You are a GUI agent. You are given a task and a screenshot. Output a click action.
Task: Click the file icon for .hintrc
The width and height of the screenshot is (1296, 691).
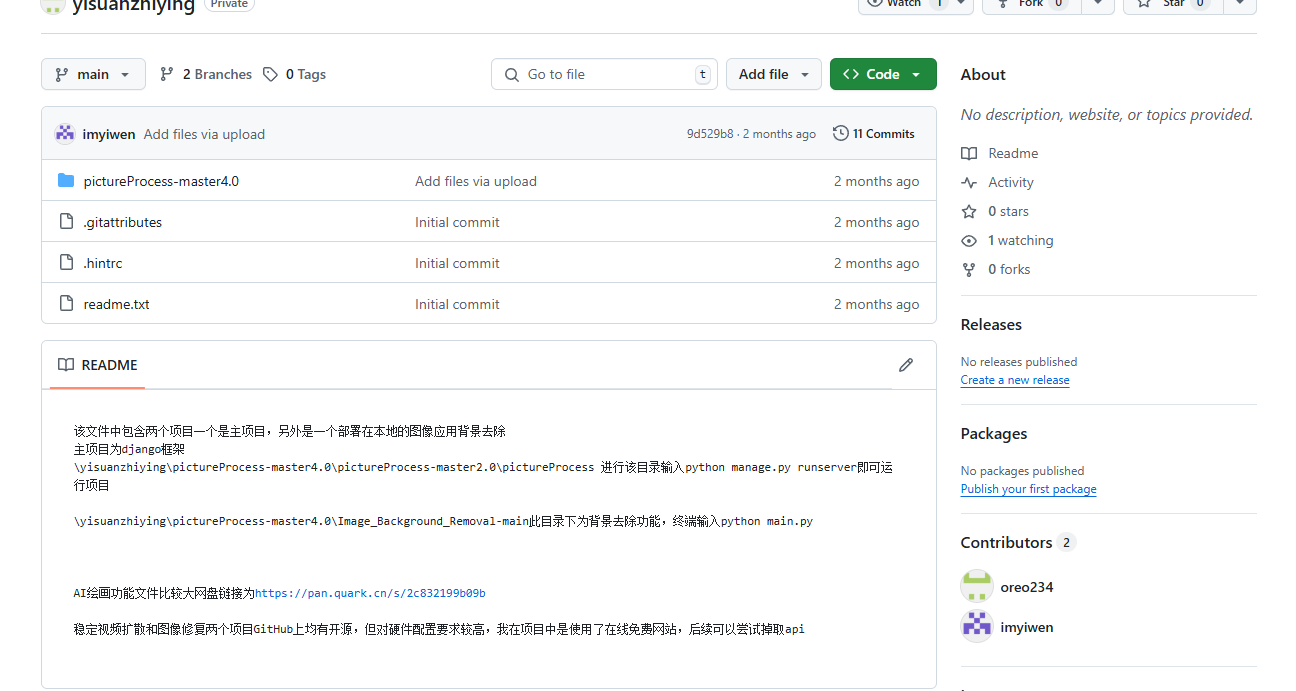point(66,263)
